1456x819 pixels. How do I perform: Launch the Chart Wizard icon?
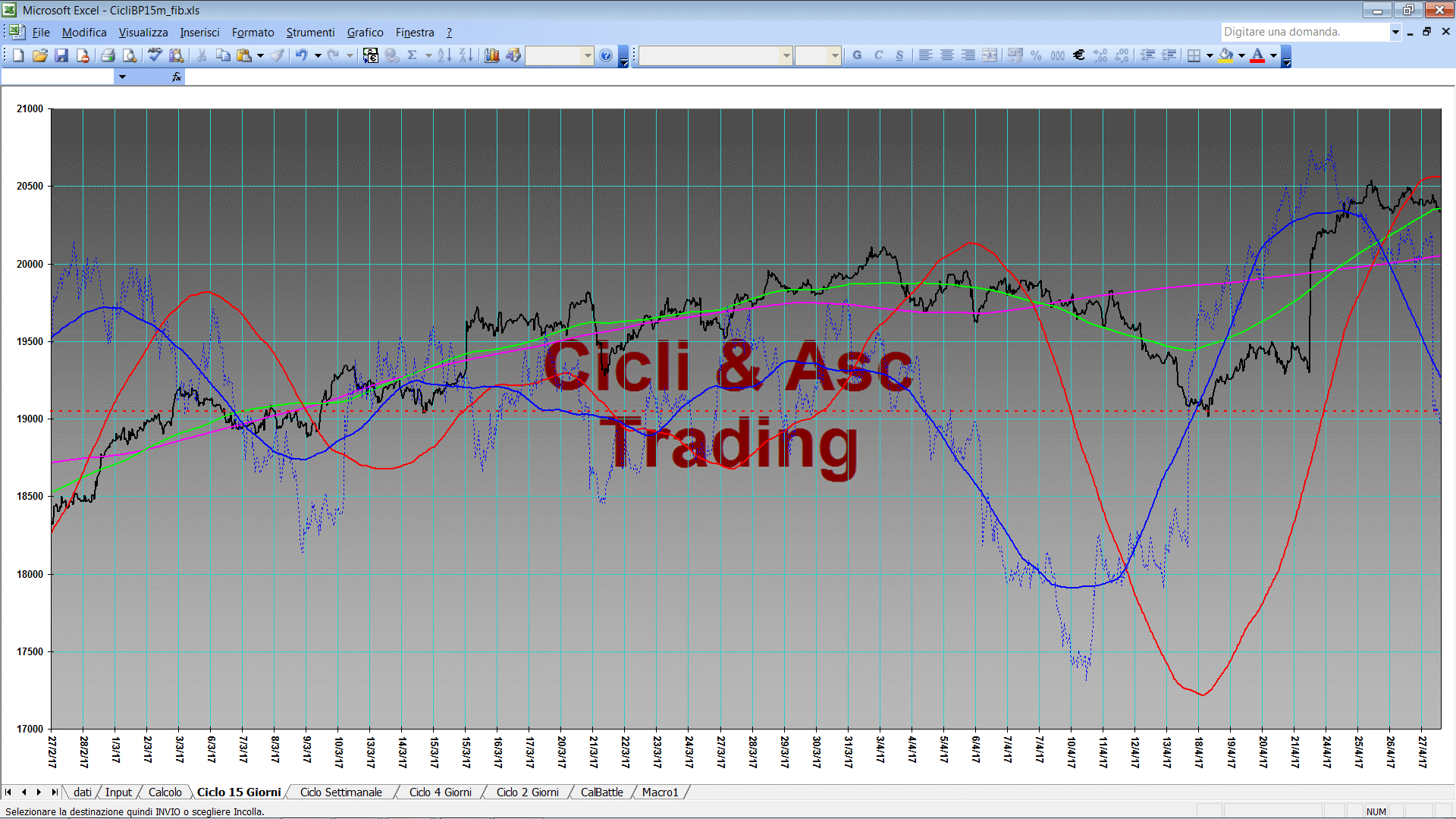[x=491, y=55]
